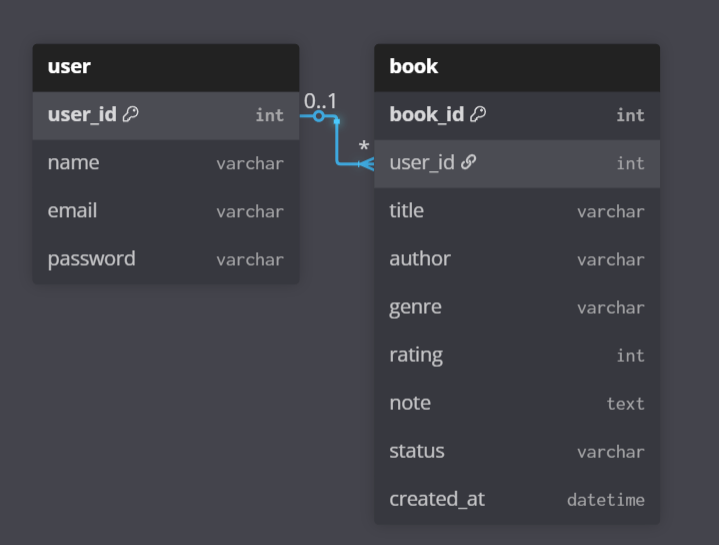Select the password column row
Screen dimensions: 719x545
(x=166, y=260)
